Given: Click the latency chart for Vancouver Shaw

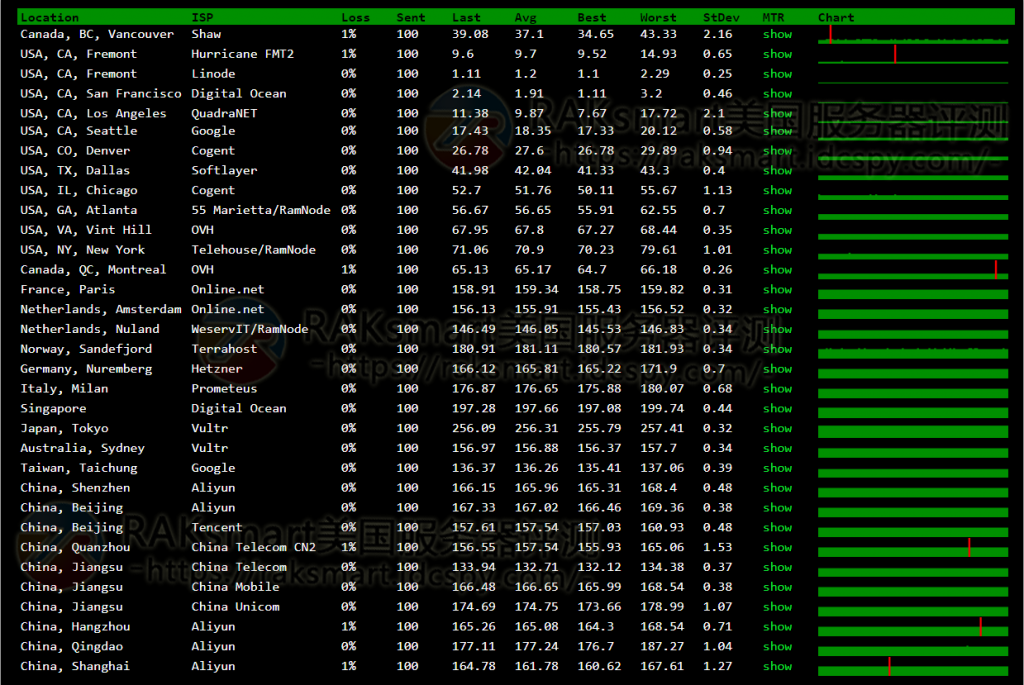Looking at the screenshot, I should click(913, 34).
